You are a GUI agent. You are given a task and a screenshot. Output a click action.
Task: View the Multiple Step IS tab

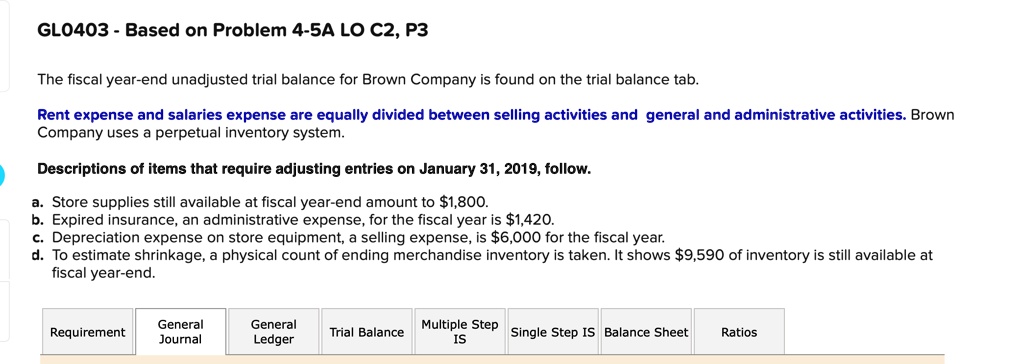pyautogui.click(x=460, y=332)
